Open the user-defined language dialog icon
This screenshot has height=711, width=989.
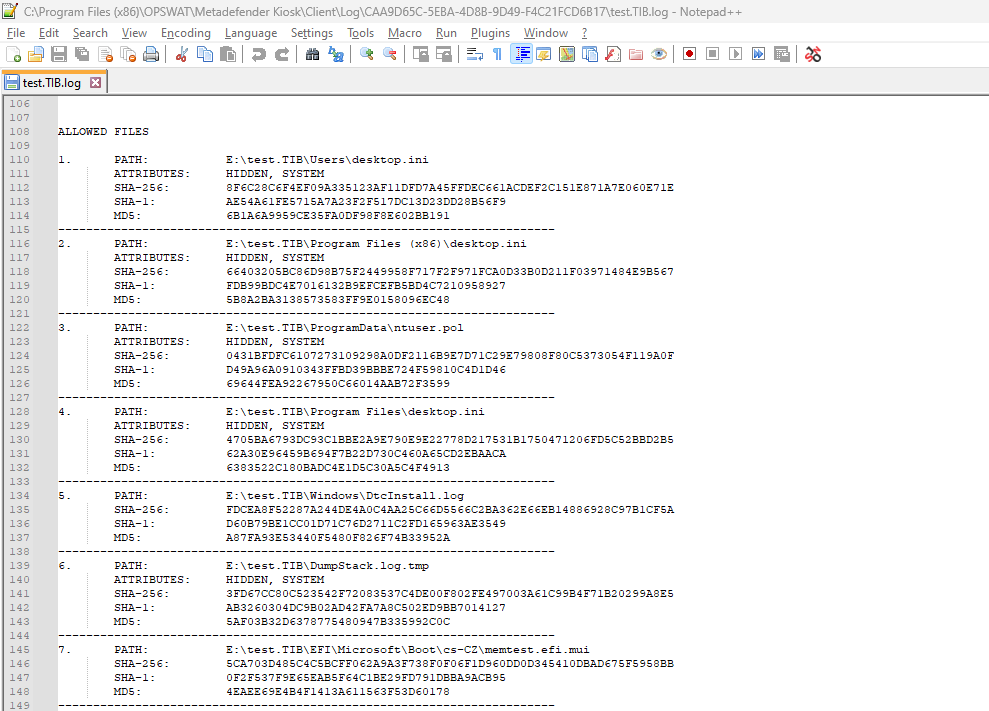tap(544, 54)
